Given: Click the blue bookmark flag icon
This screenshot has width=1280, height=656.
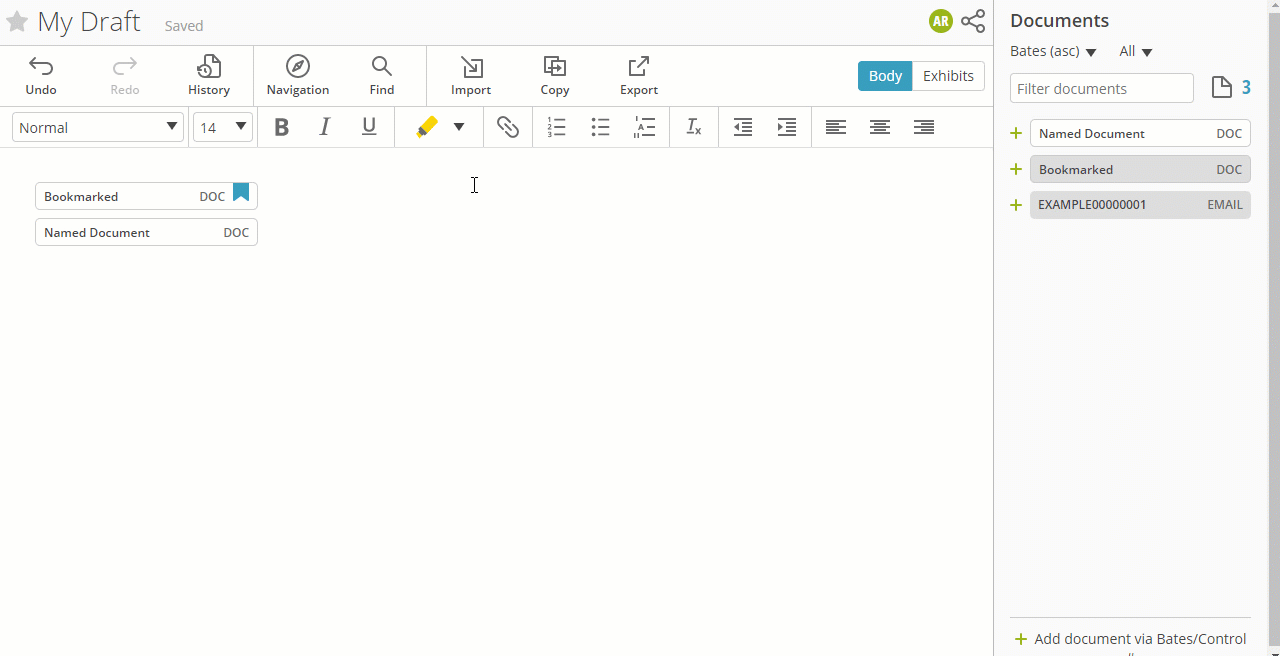Looking at the screenshot, I should [x=241, y=192].
